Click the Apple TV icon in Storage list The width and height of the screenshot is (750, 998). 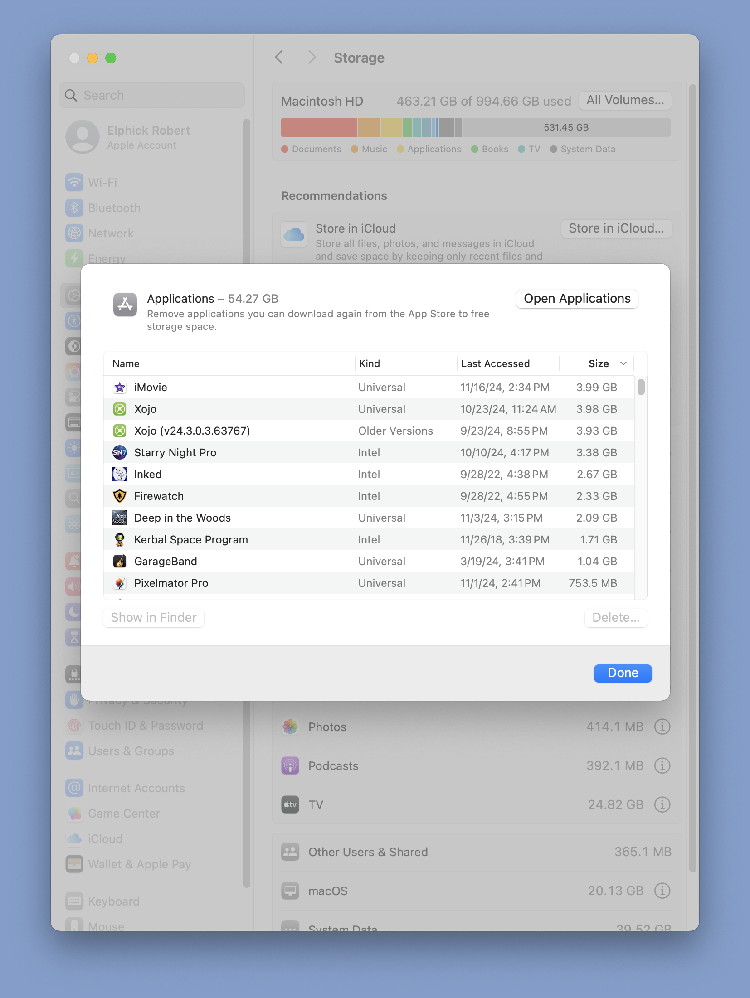pos(290,804)
